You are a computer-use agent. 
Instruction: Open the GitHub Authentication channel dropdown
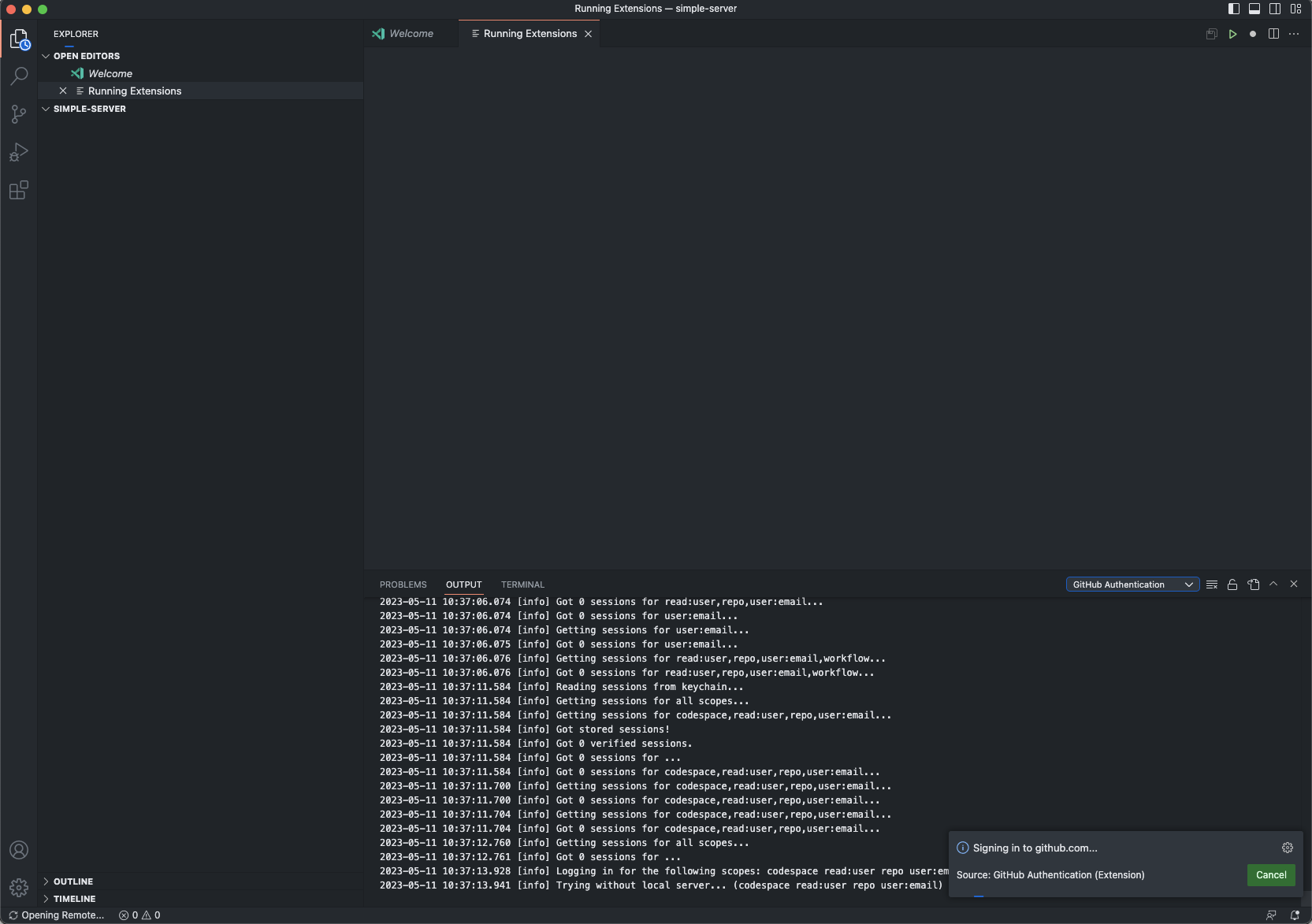pos(1132,584)
